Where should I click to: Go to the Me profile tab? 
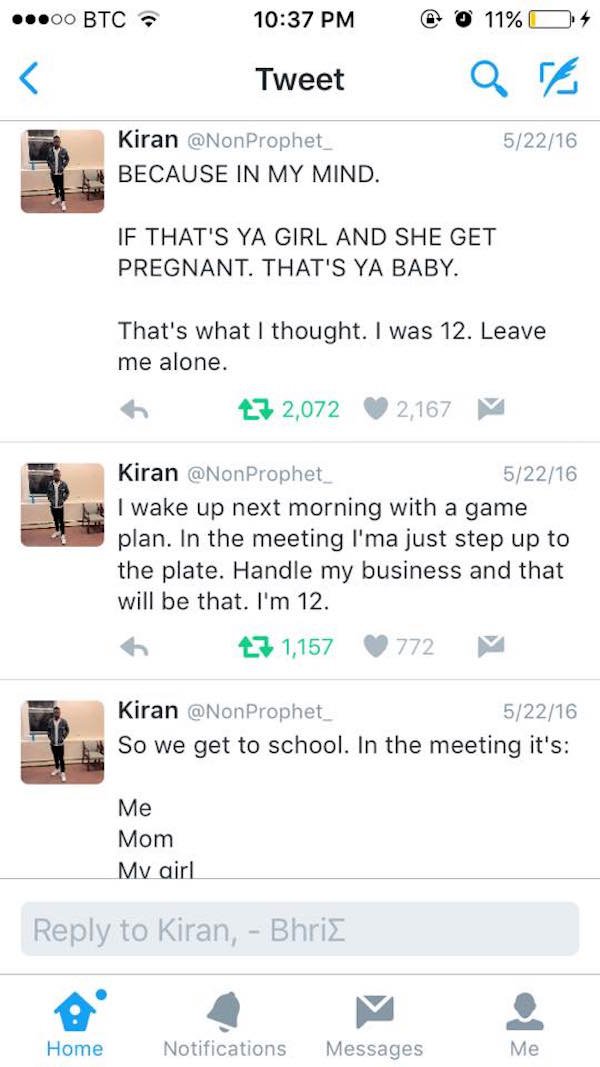point(524,1023)
